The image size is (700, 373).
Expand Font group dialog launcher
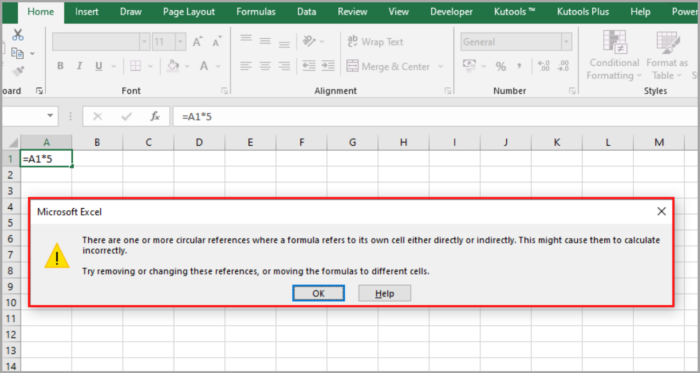click(x=224, y=91)
